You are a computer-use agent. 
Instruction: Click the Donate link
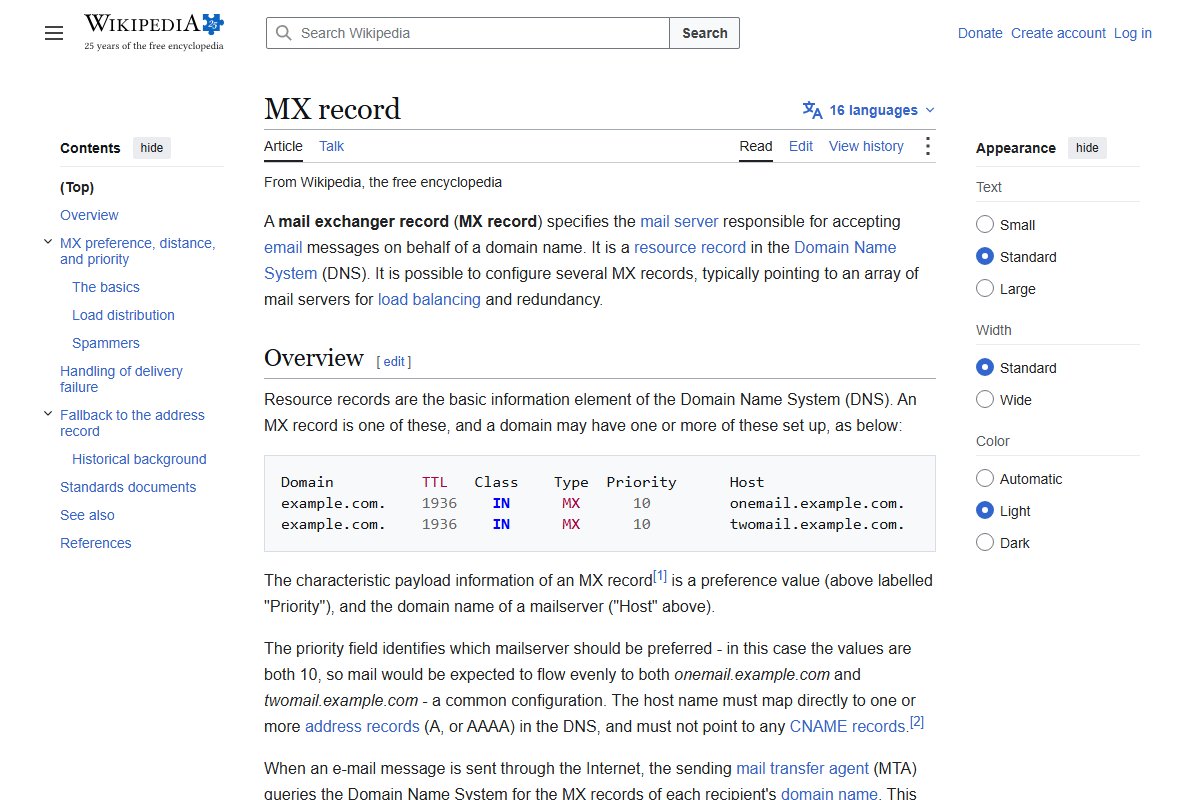tap(980, 33)
